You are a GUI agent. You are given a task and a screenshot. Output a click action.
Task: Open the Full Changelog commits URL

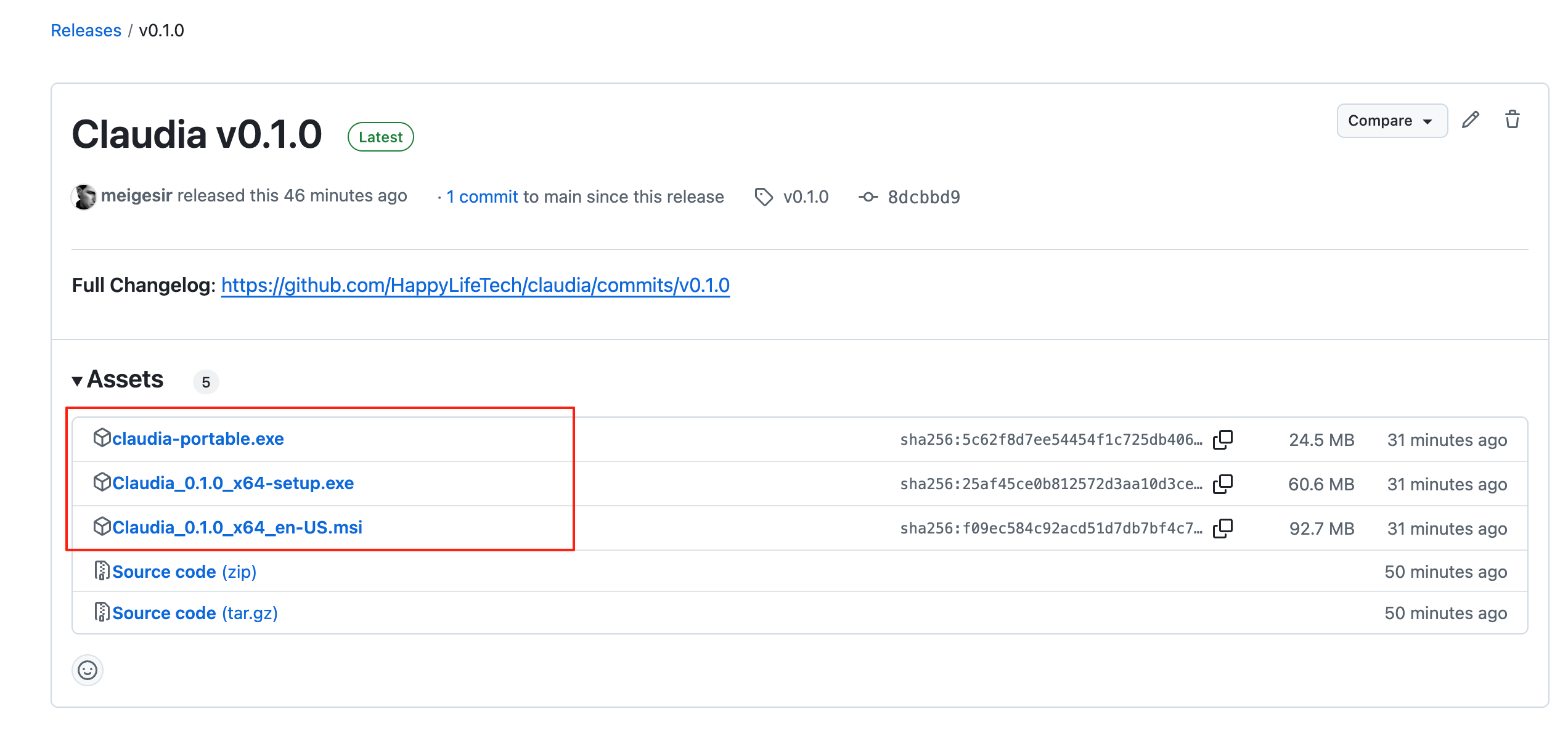pos(475,285)
